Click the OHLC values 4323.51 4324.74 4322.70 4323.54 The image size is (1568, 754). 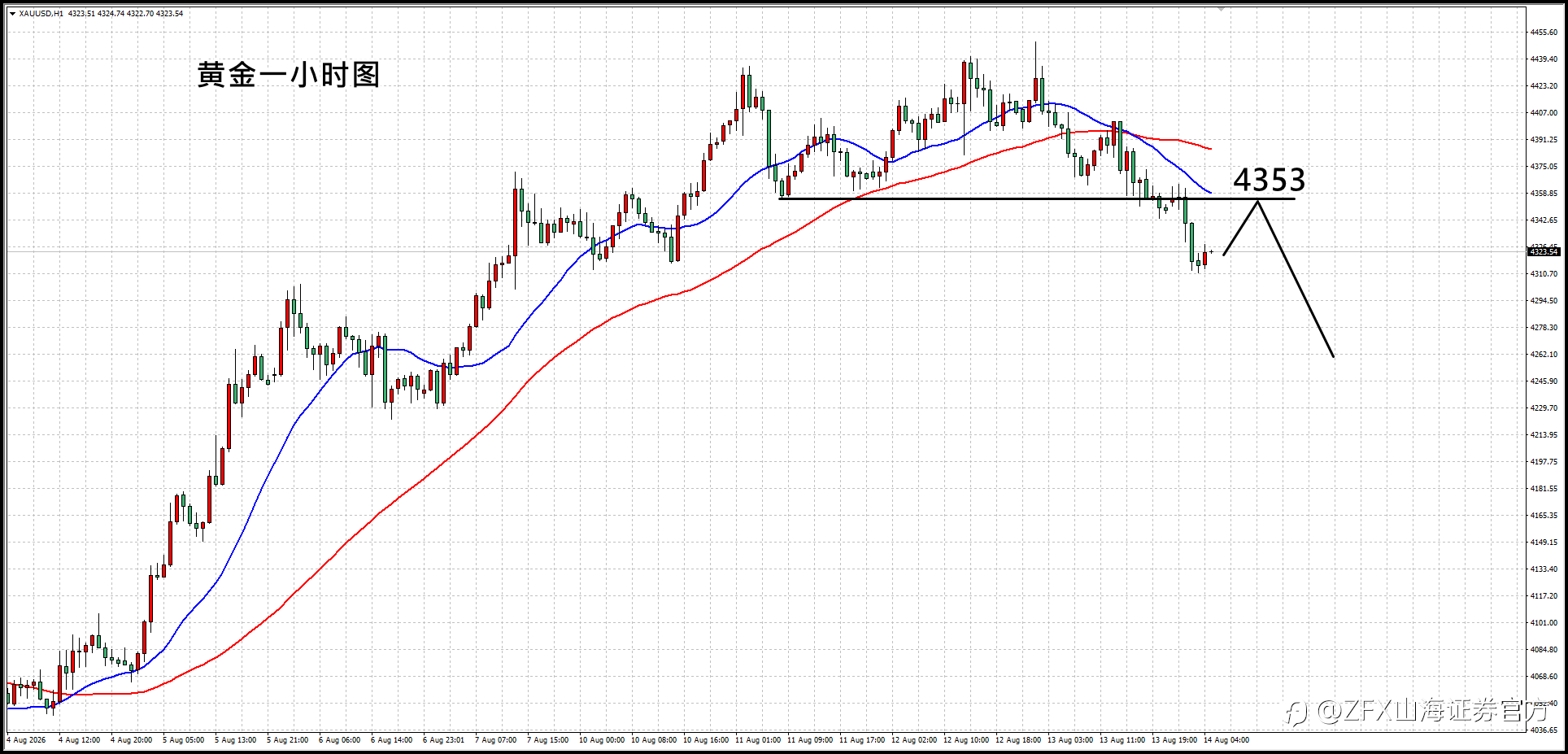click(126, 13)
